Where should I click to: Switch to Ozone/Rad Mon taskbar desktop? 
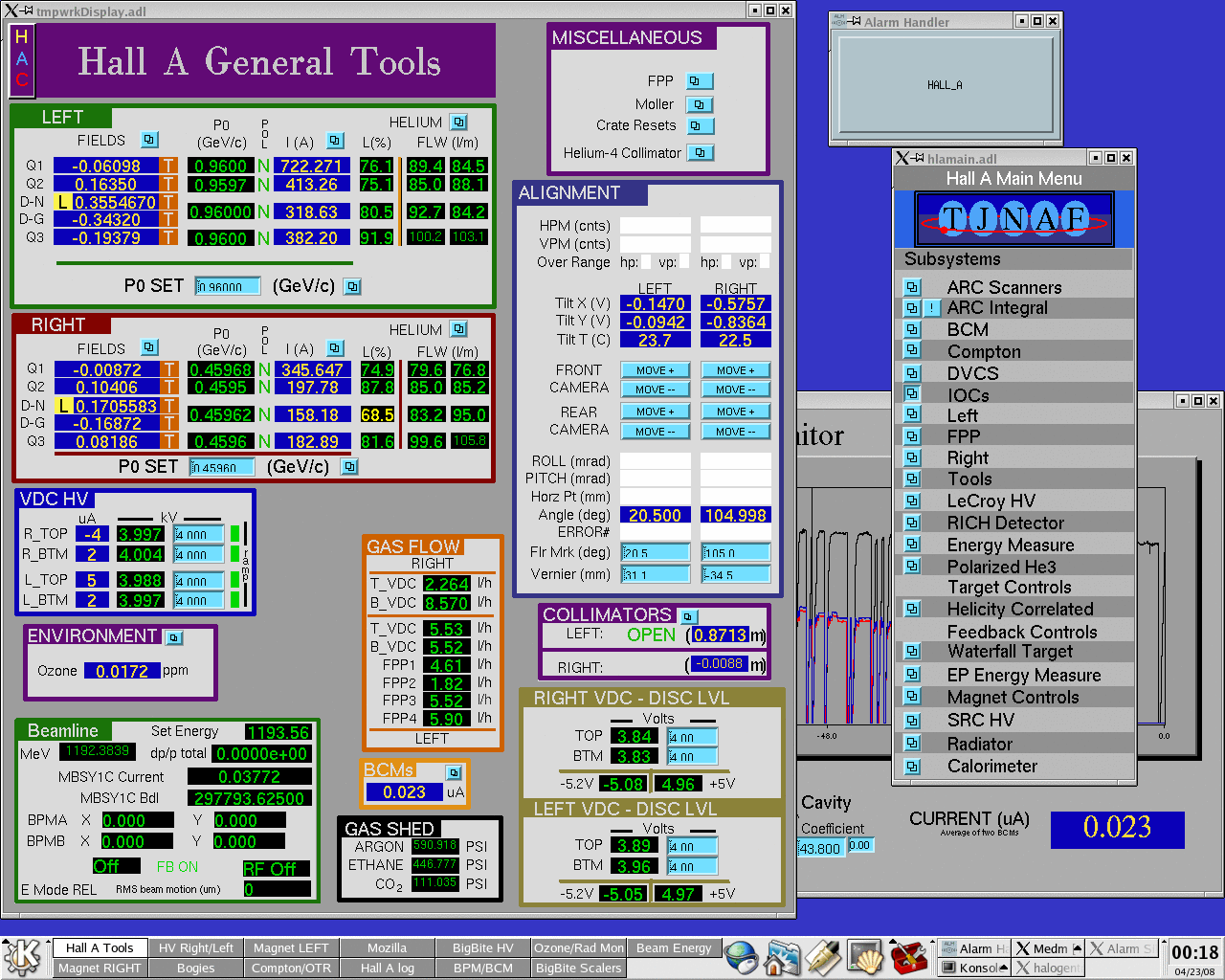coord(579,947)
